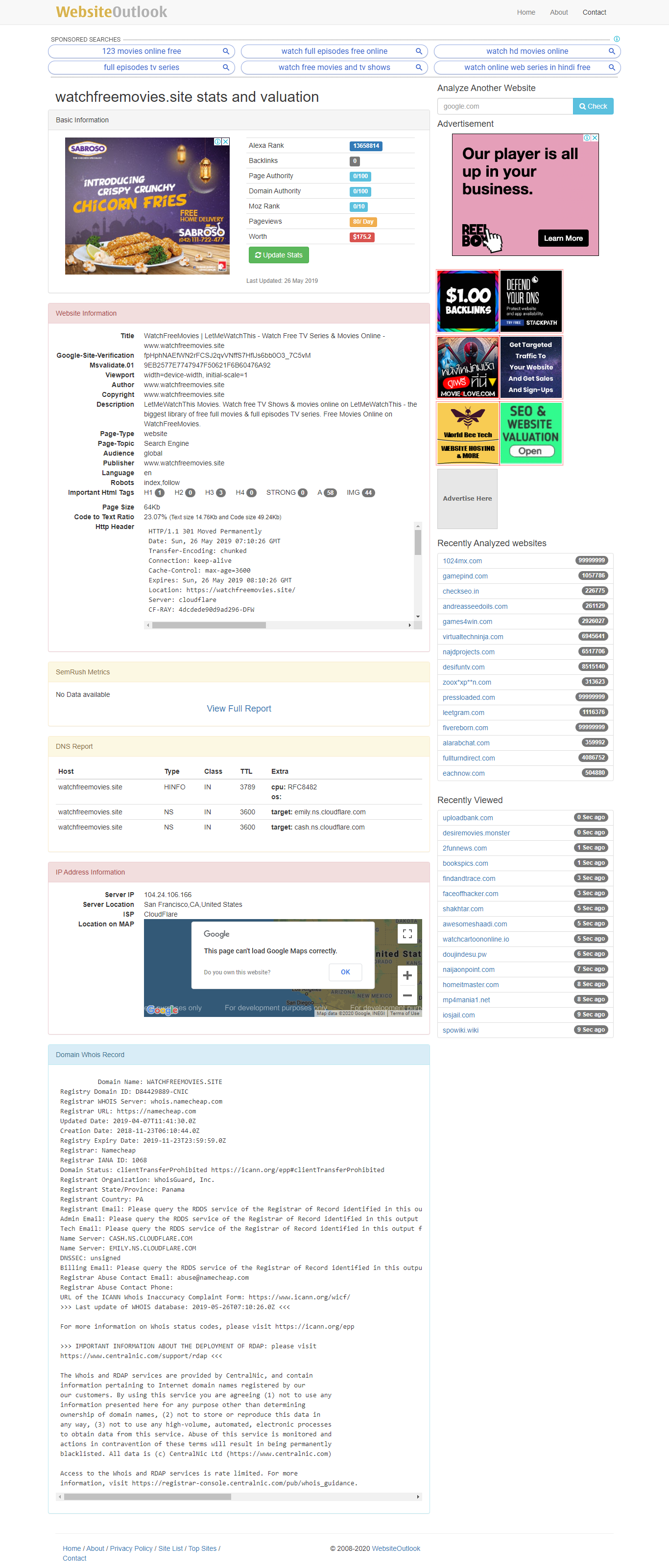Viewport: 669px width, 1568px height.
Task: Open the About nav item
Action: pyautogui.click(x=559, y=12)
